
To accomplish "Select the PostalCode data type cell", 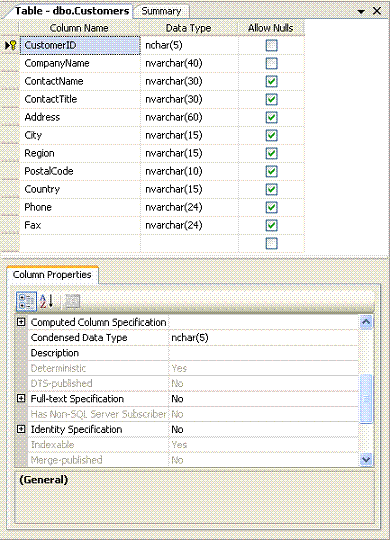I will tap(189, 171).
